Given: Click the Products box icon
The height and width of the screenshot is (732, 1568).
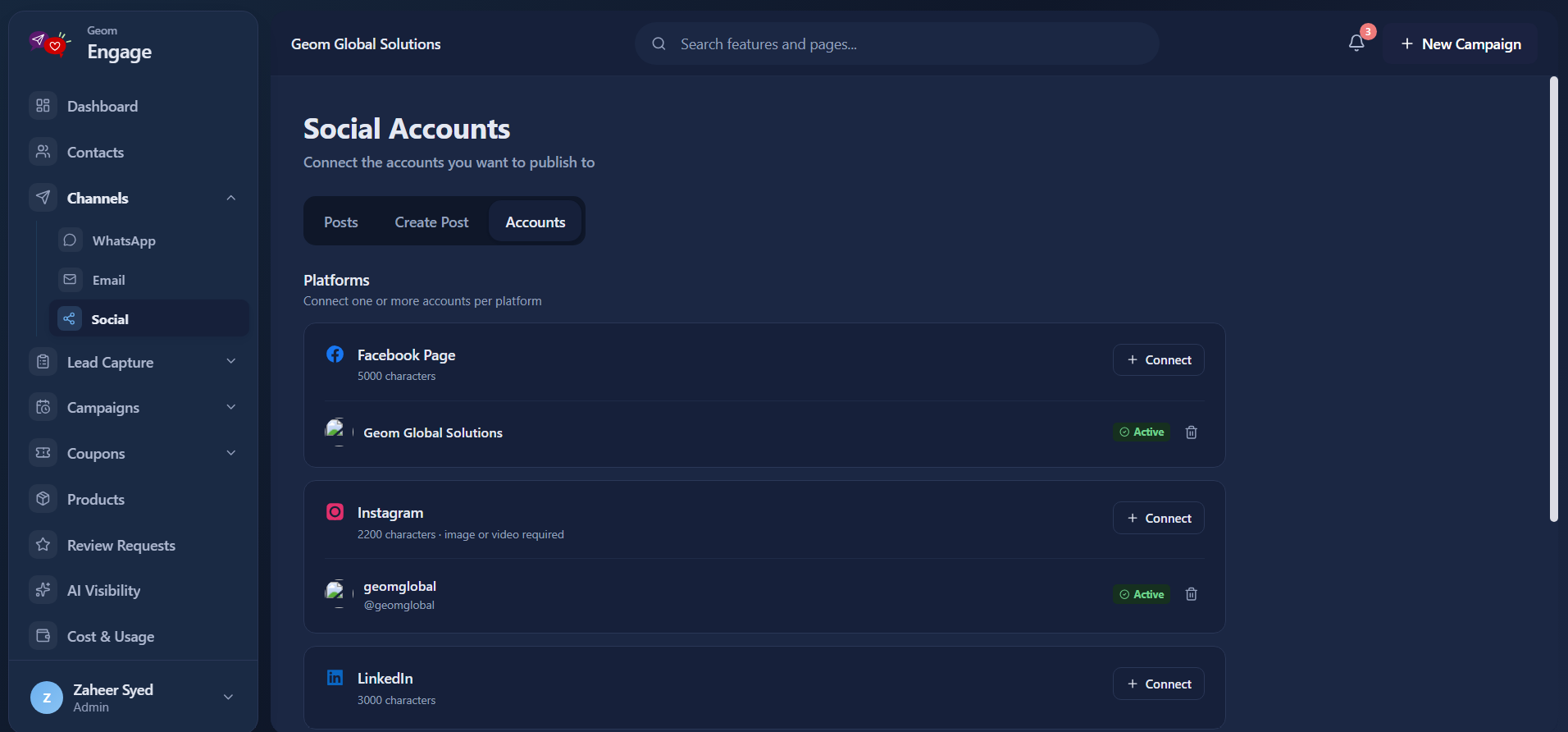Looking at the screenshot, I should pos(43,499).
